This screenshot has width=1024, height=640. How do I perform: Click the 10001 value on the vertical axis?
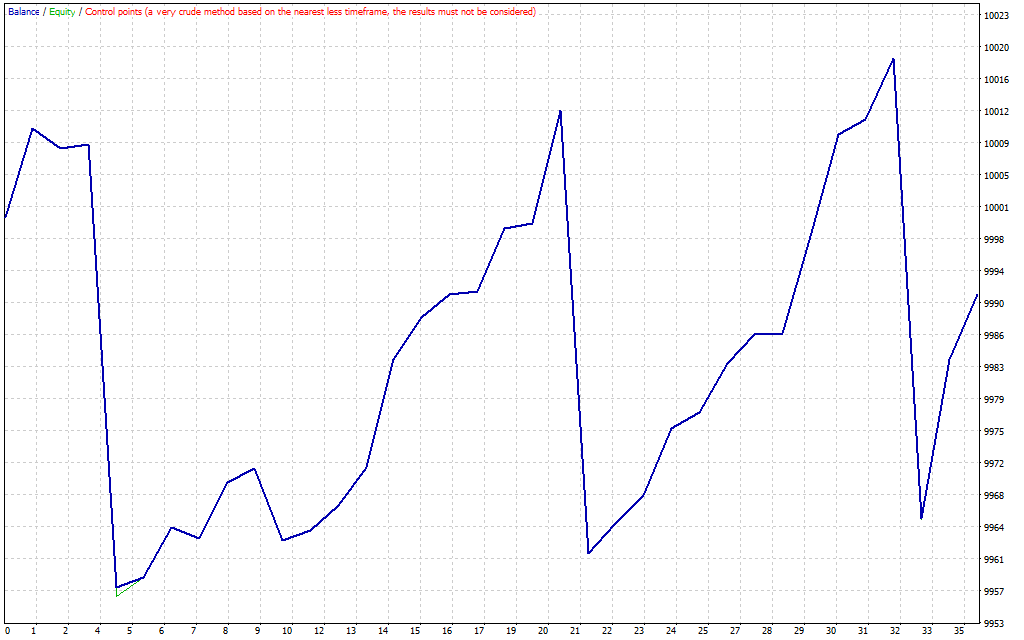click(x=995, y=208)
